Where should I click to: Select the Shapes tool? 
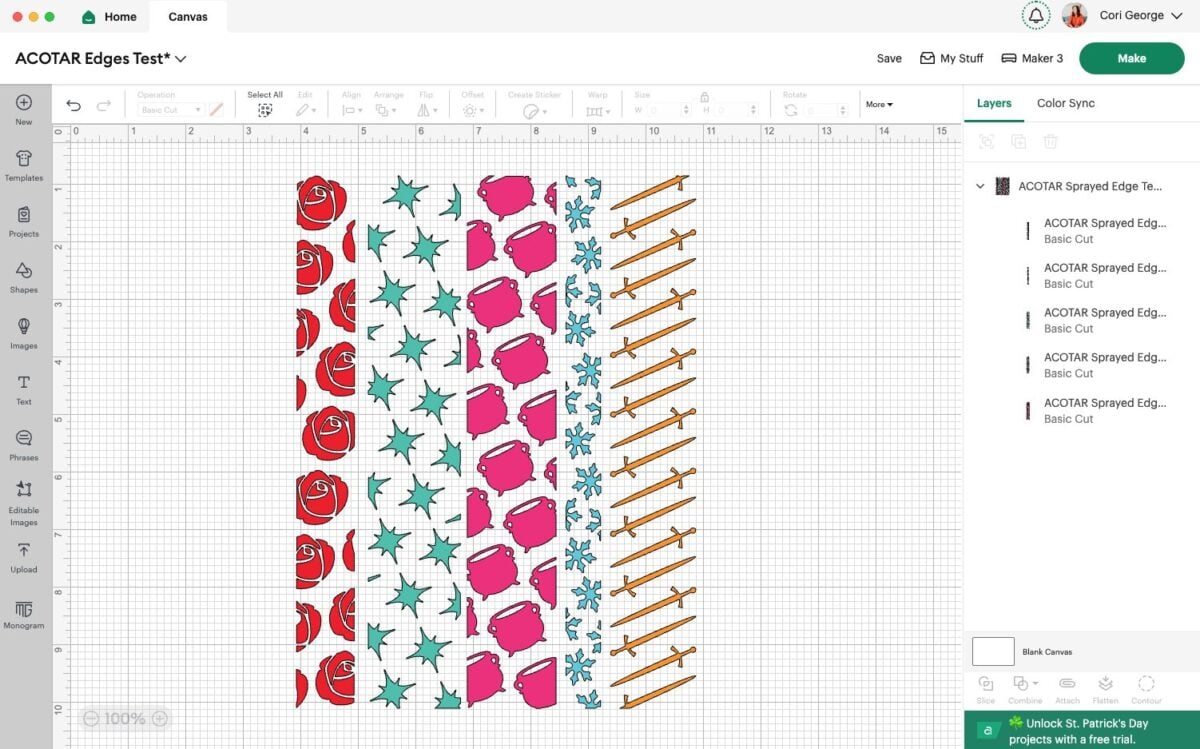(24, 277)
